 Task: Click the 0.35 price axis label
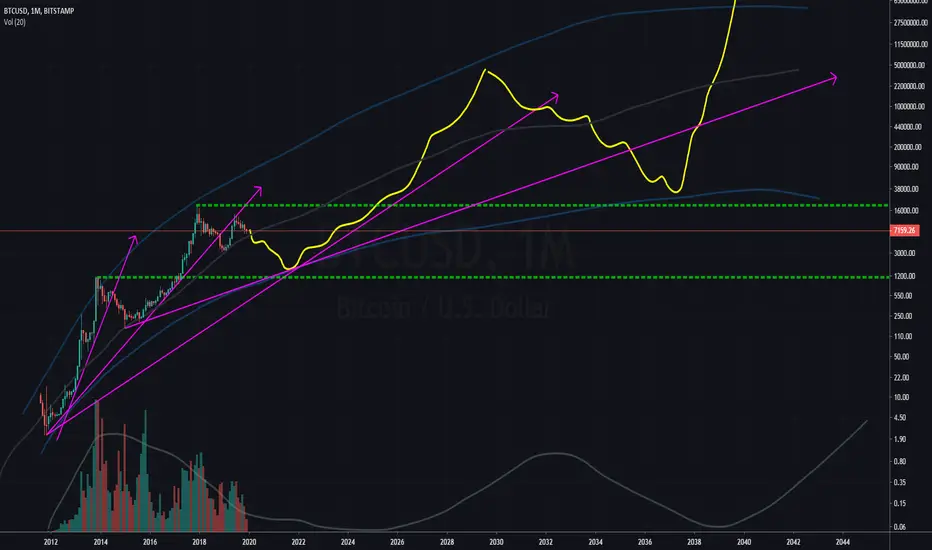click(900, 482)
